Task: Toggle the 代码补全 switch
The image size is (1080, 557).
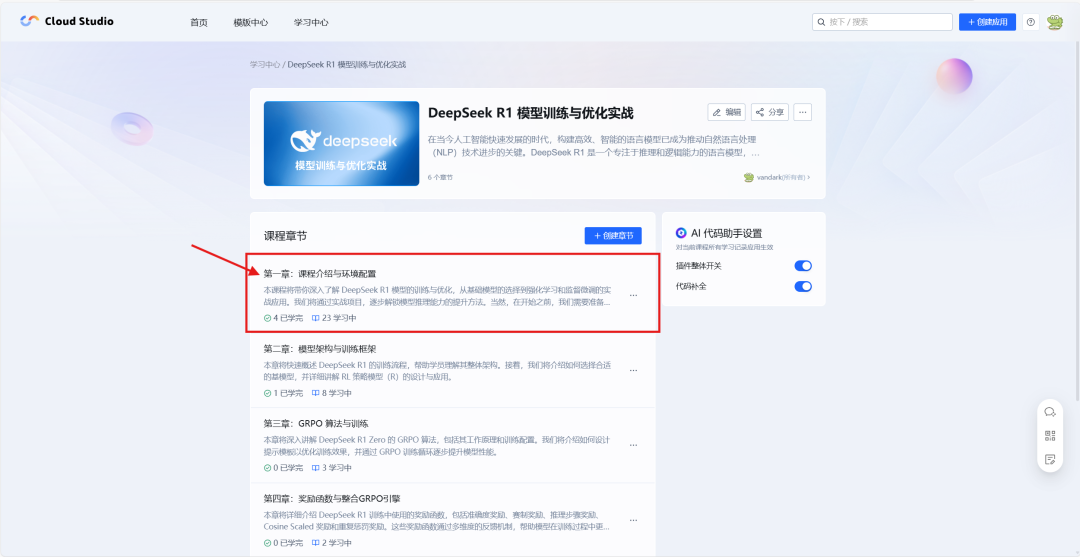Action: coord(803,286)
